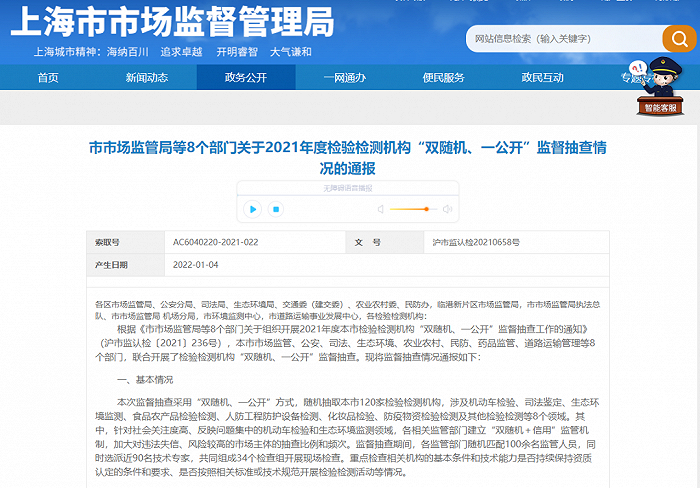Click the loud volume speaker icon
The width and height of the screenshot is (700, 488).
point(447,209)
